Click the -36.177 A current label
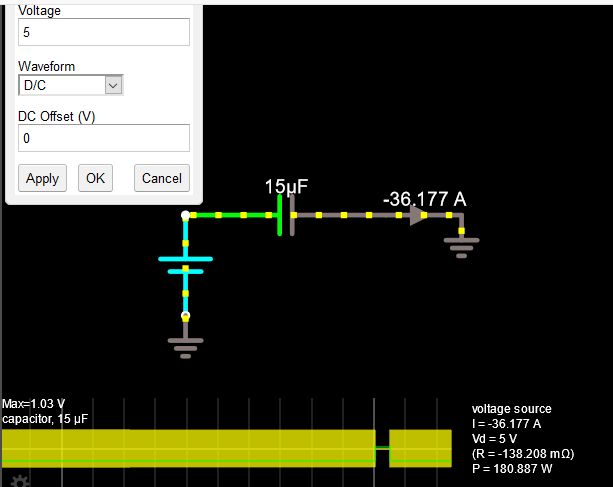This screenshot has width=613, height=487. 425,199
